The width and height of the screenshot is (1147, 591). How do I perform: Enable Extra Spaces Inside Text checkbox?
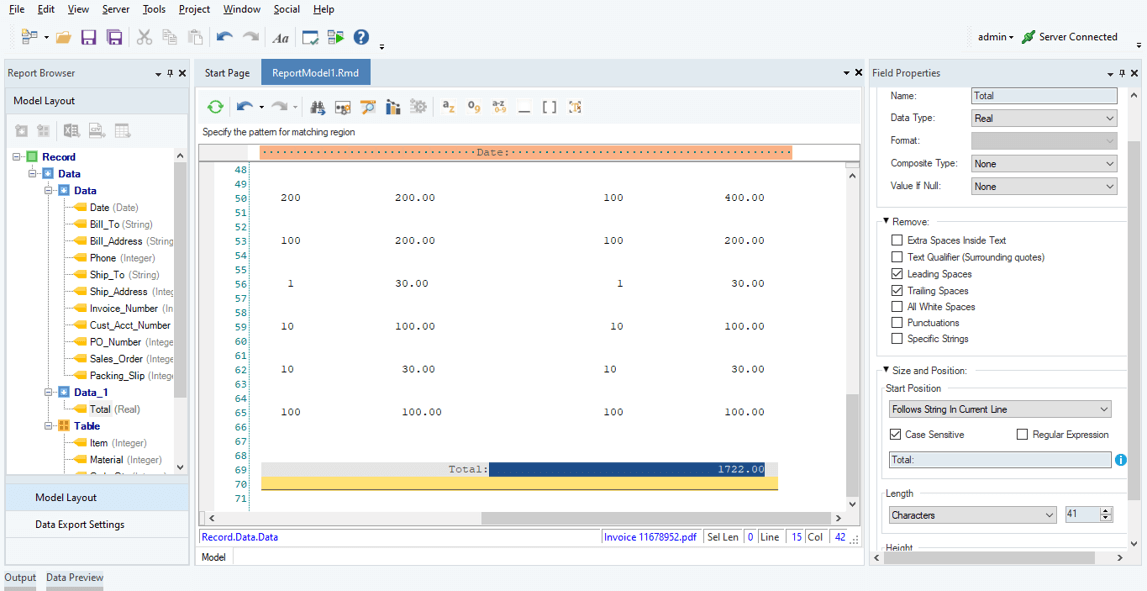pyautogui.click(x=897, y=240)
